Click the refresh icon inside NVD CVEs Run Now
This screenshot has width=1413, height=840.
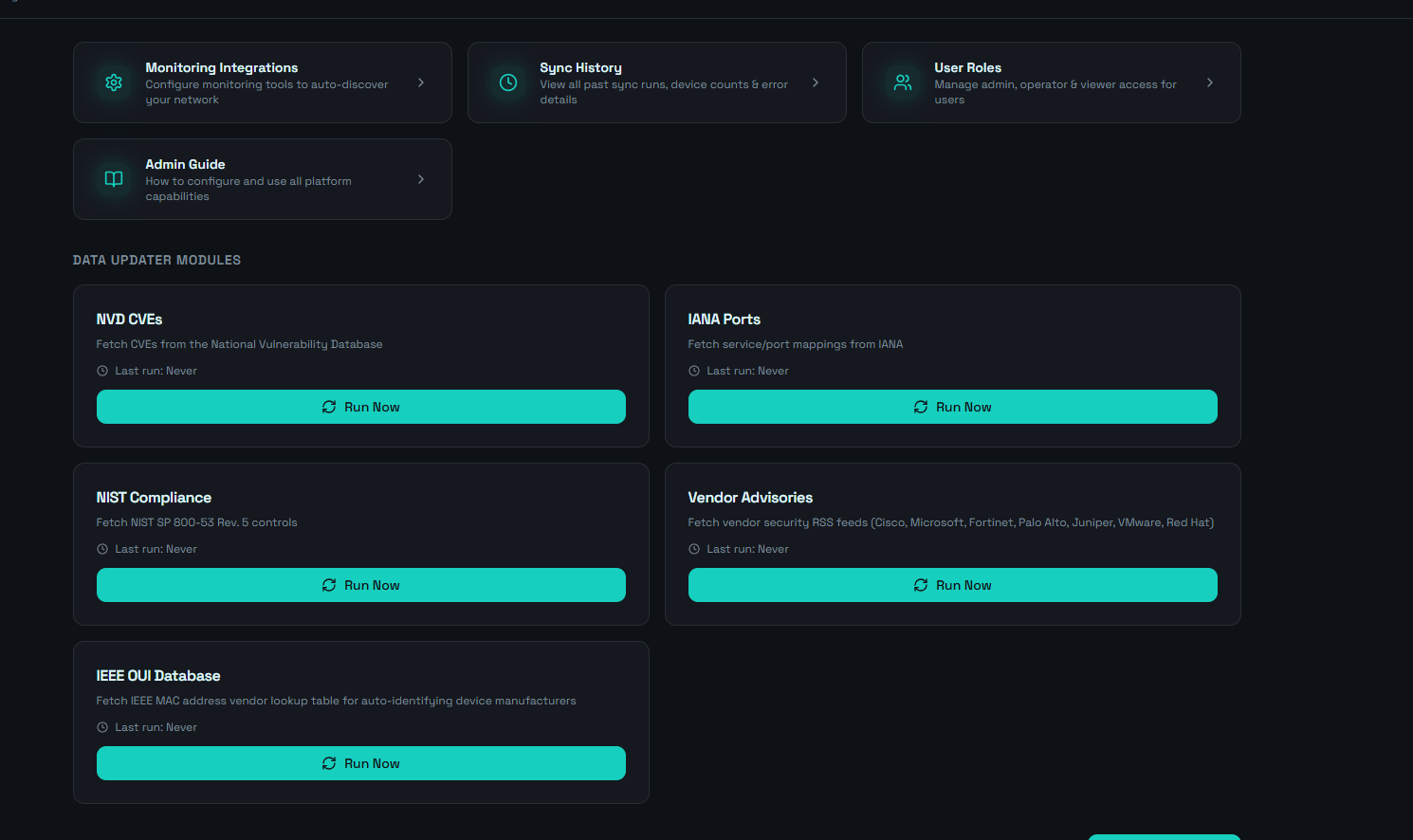[329, 406]
